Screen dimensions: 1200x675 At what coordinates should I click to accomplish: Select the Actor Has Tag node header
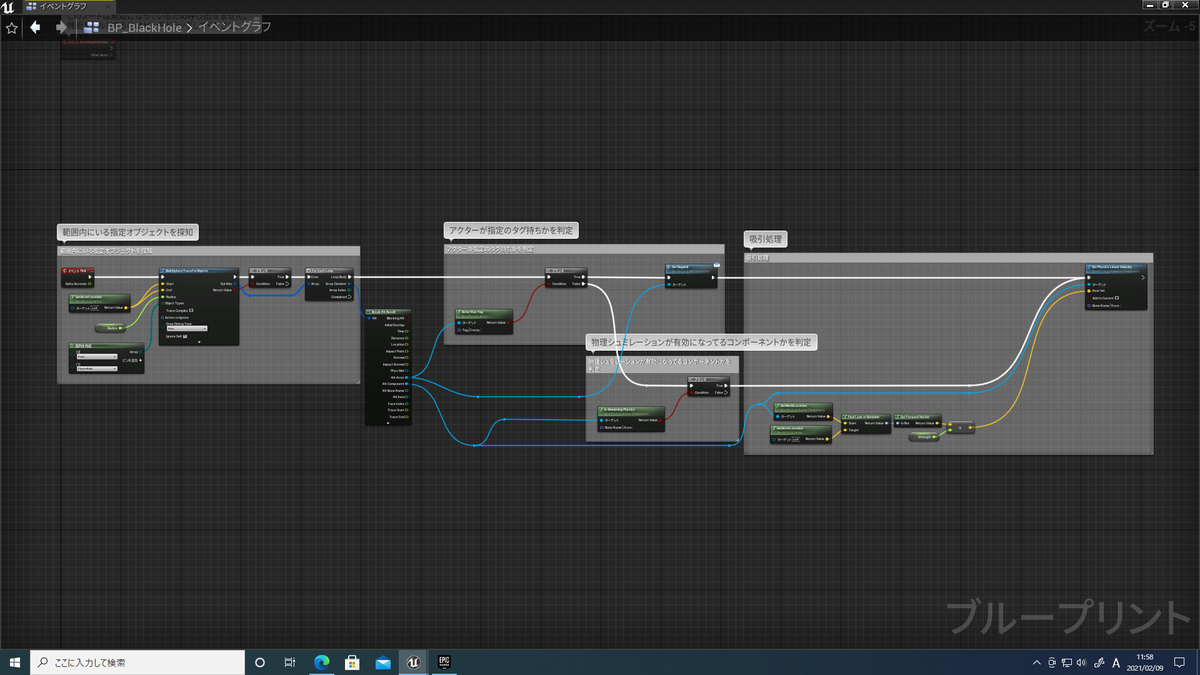click(483, 312)
